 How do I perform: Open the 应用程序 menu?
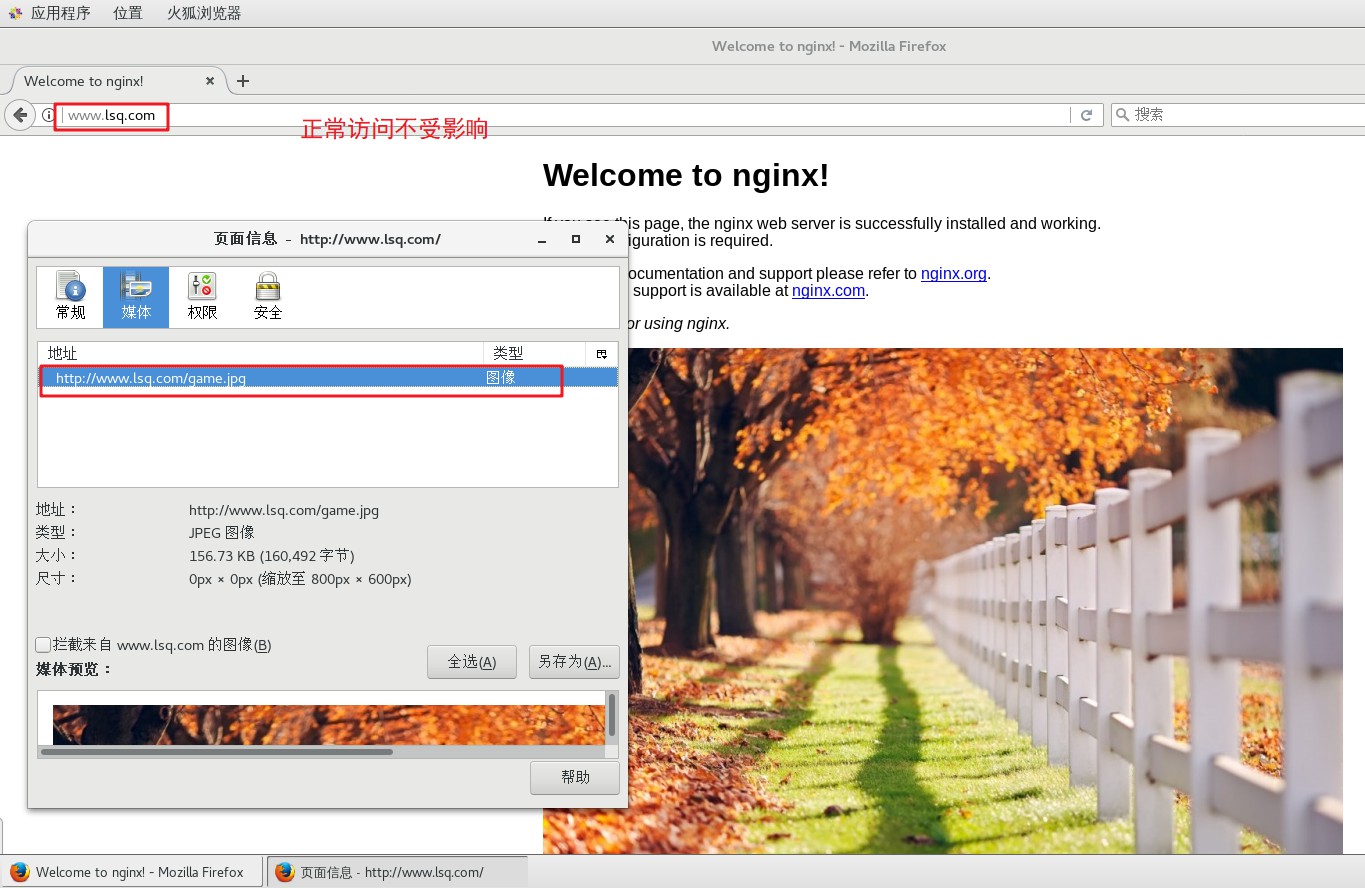click(51, 13)
